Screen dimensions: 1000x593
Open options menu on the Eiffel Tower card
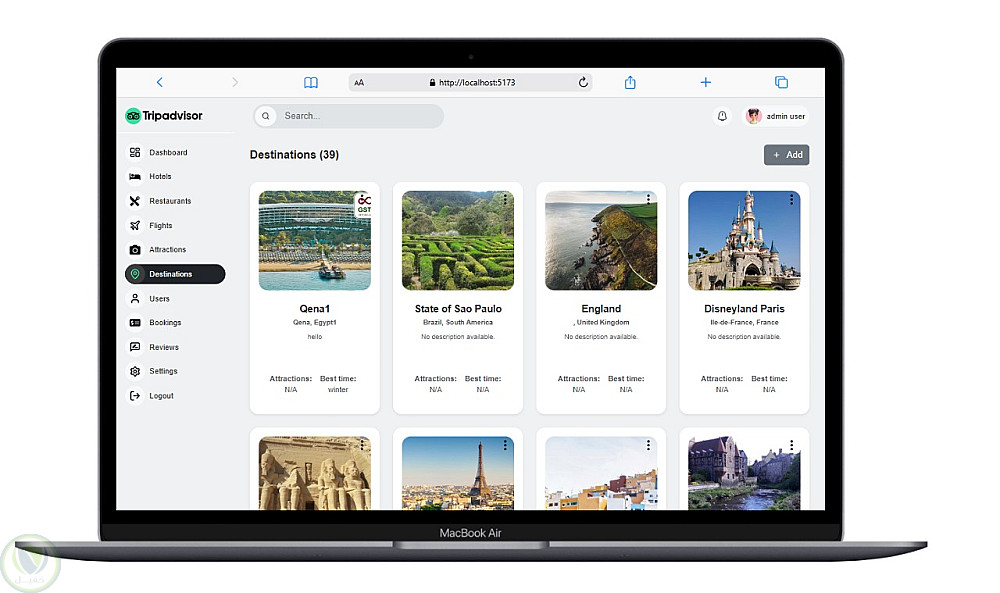point(505,445)
